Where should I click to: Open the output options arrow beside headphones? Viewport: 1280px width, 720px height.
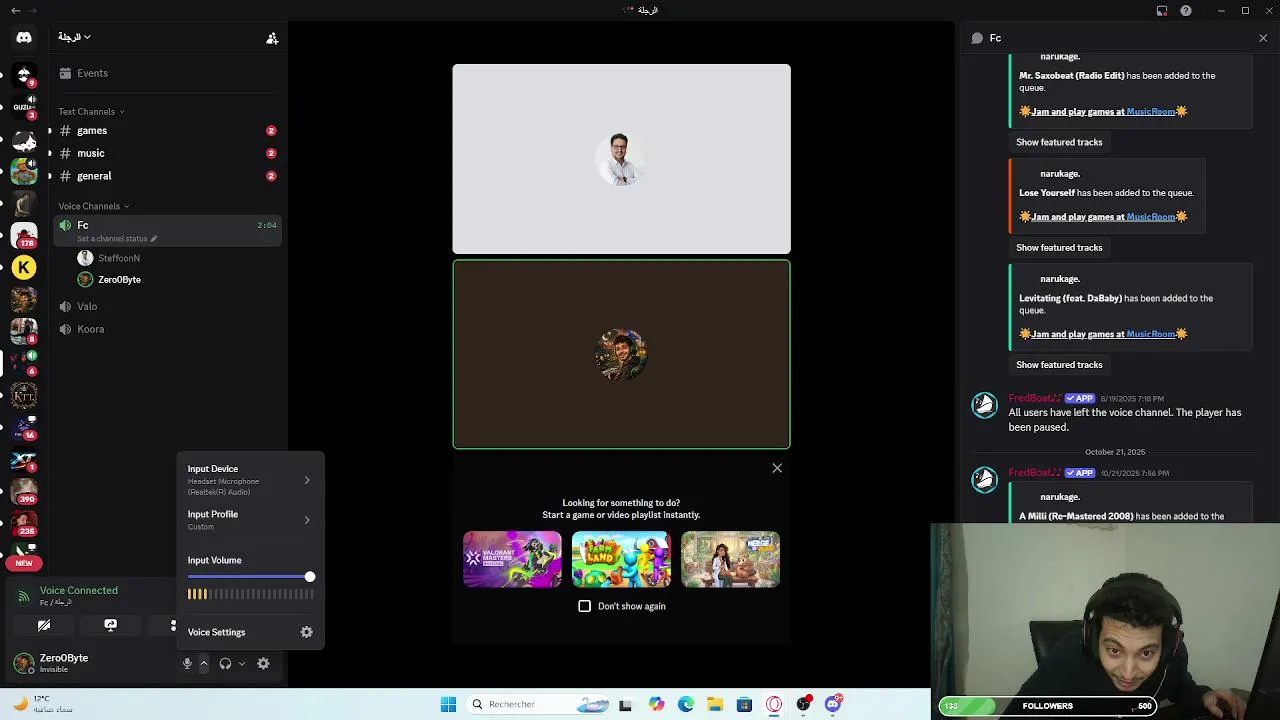242,663
